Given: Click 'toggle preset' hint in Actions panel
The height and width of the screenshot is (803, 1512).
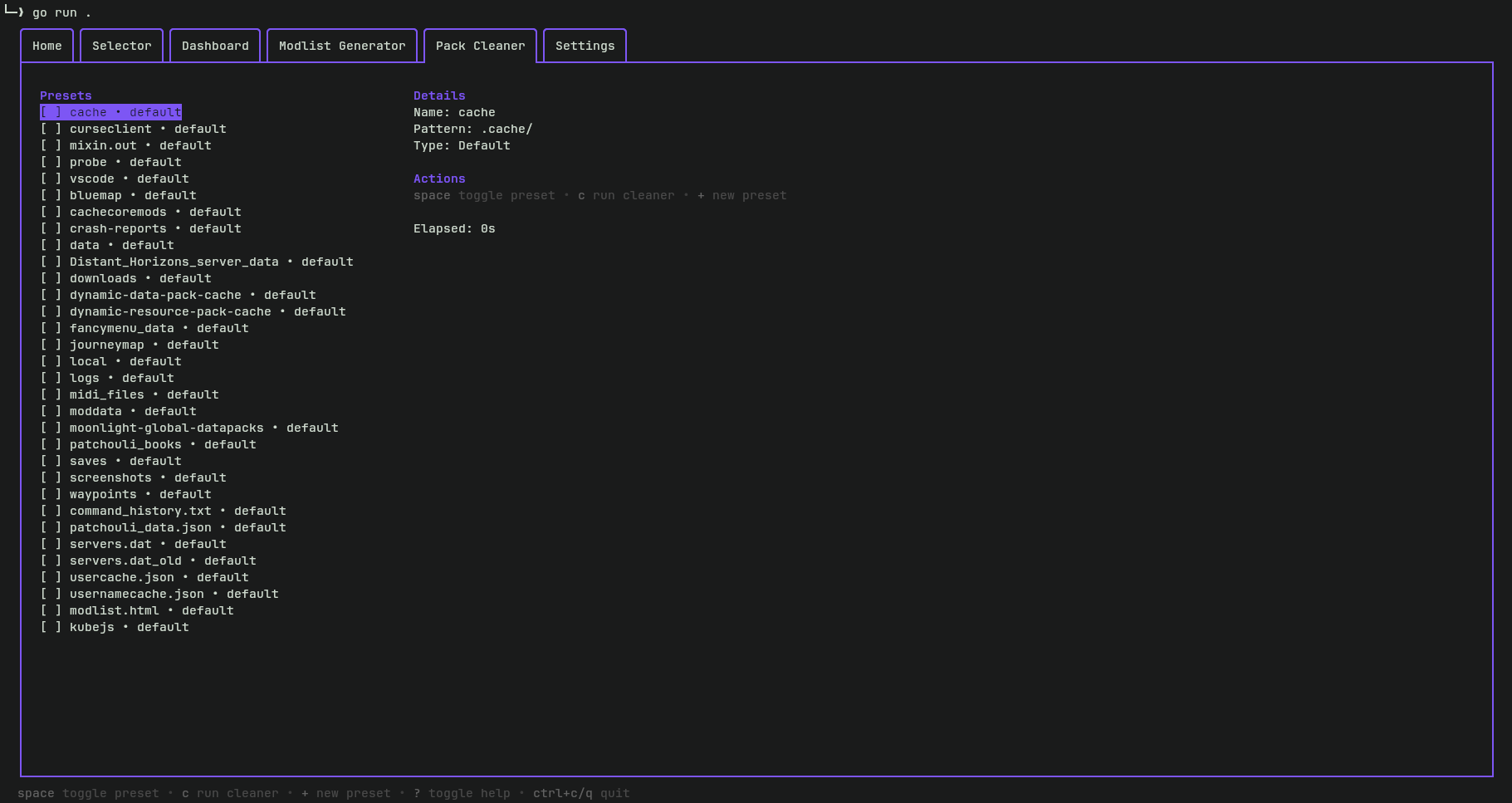Looking at the screenshot, I should (x=506, y=195).
